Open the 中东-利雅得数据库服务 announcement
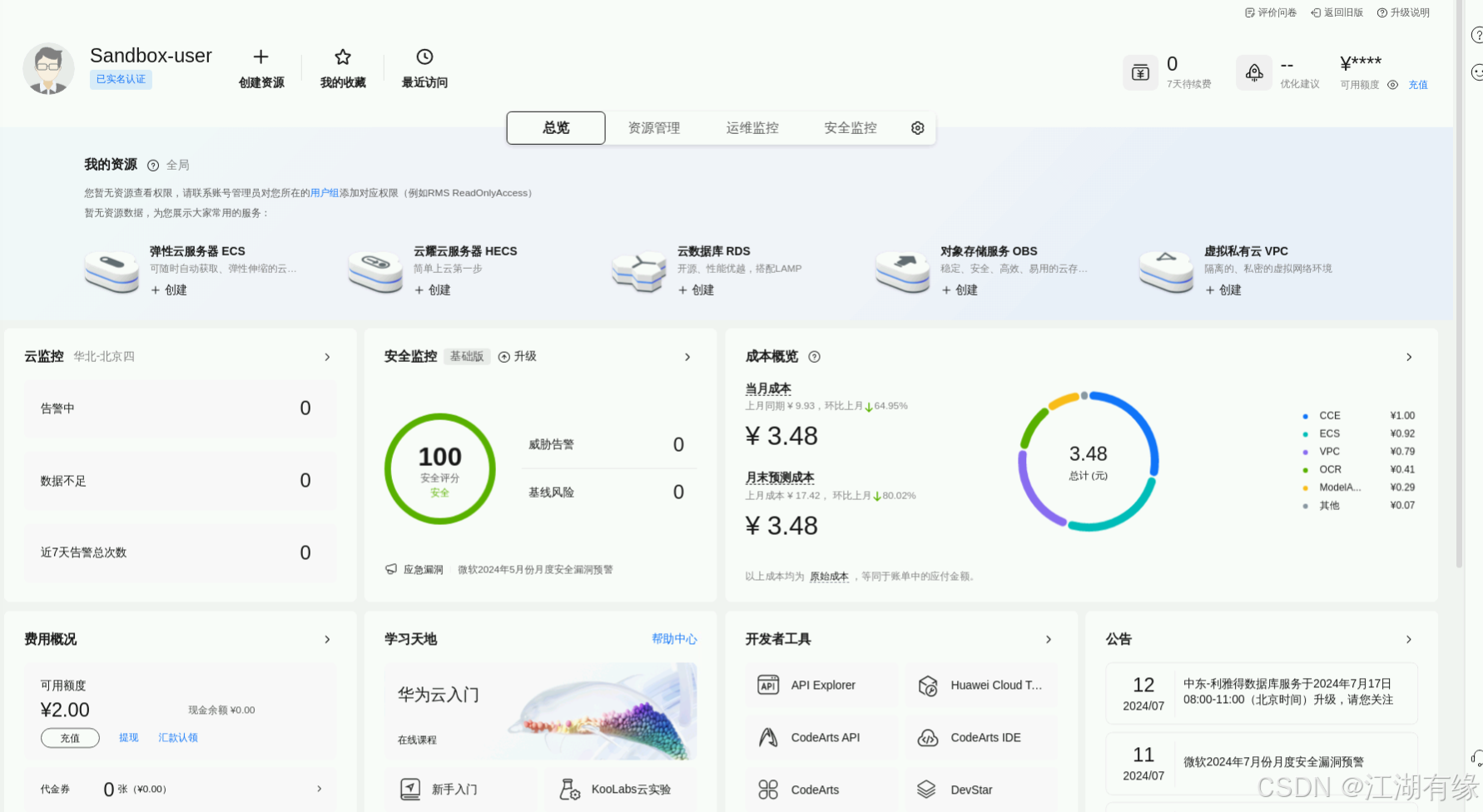 1262,694
